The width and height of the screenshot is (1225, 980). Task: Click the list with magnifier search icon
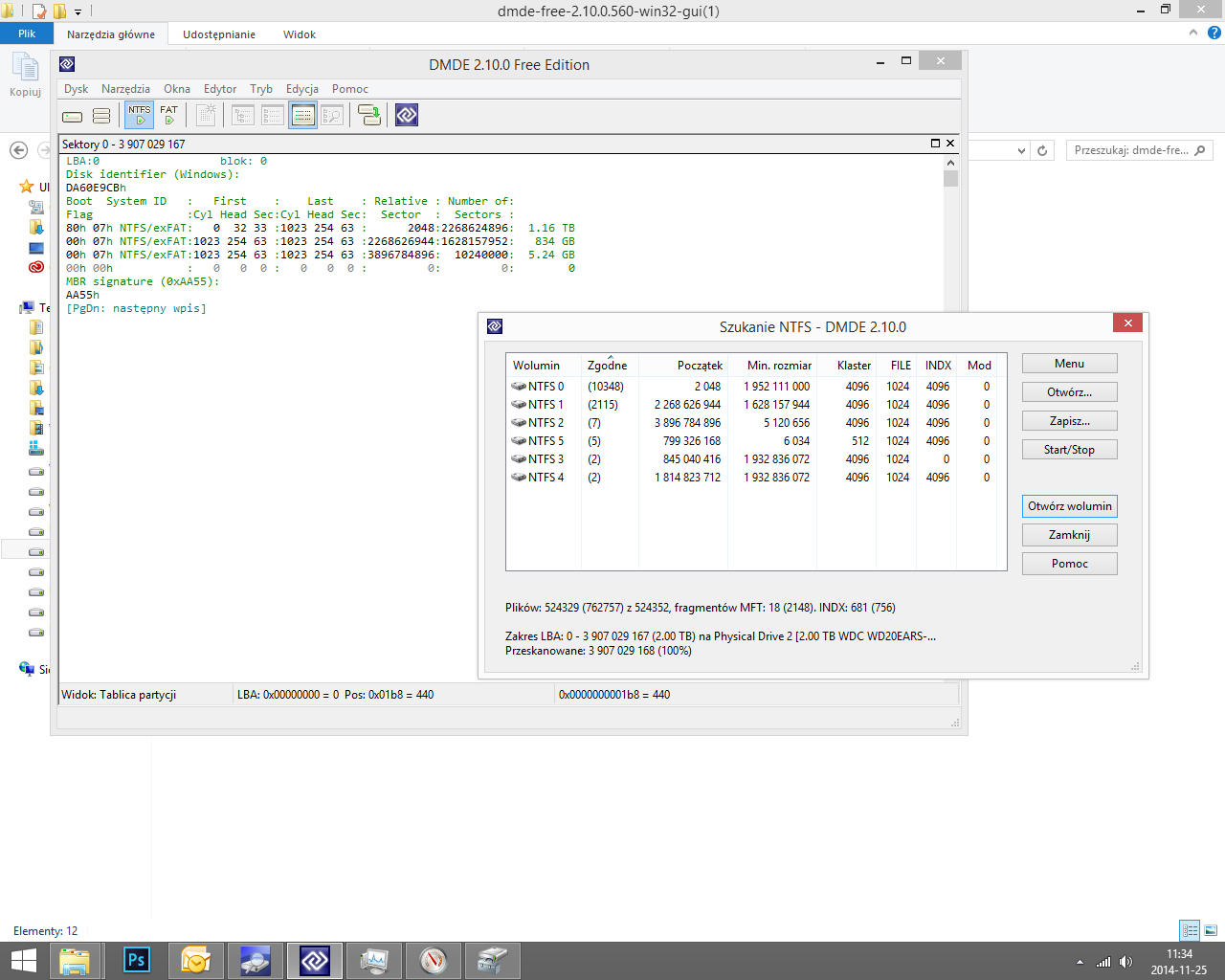click(332, 116)
